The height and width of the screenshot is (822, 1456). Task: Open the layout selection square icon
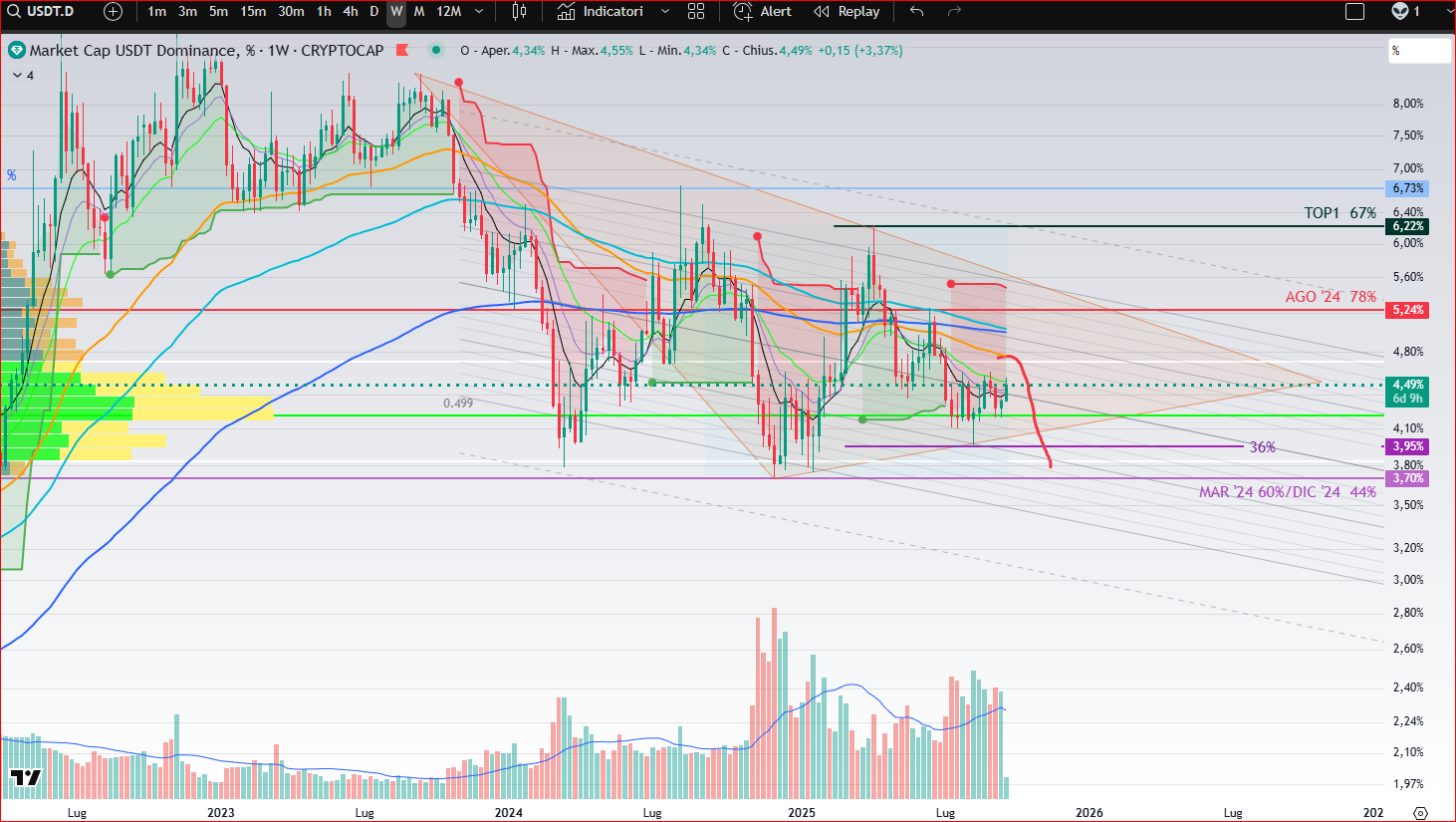[1354, 12]
